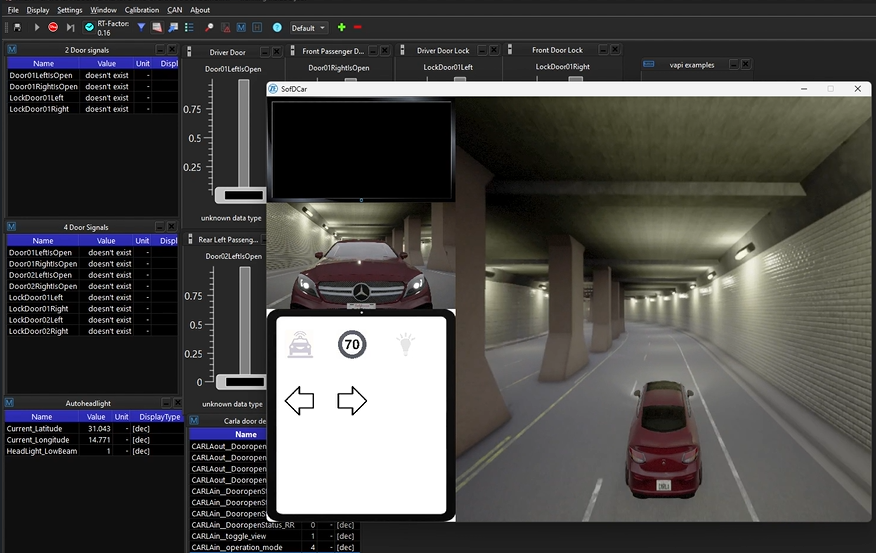Click the red minus icon

point(358,27)
